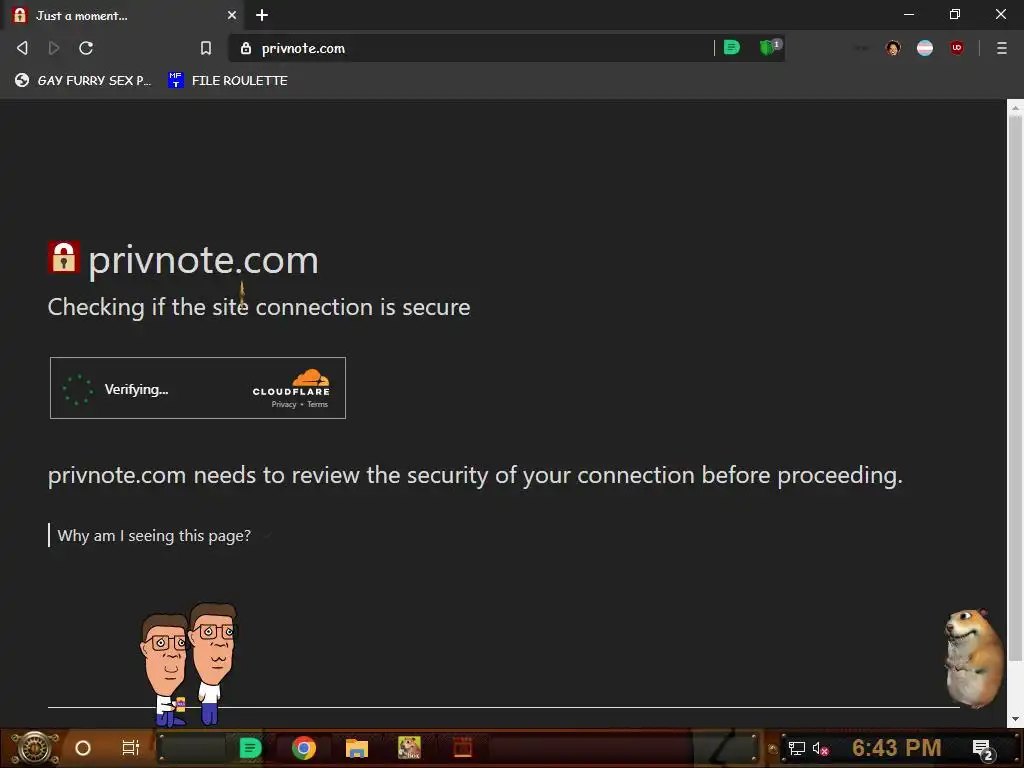Open the first bookmark with globe icon

pyautogui.click(x=83, y=80)
